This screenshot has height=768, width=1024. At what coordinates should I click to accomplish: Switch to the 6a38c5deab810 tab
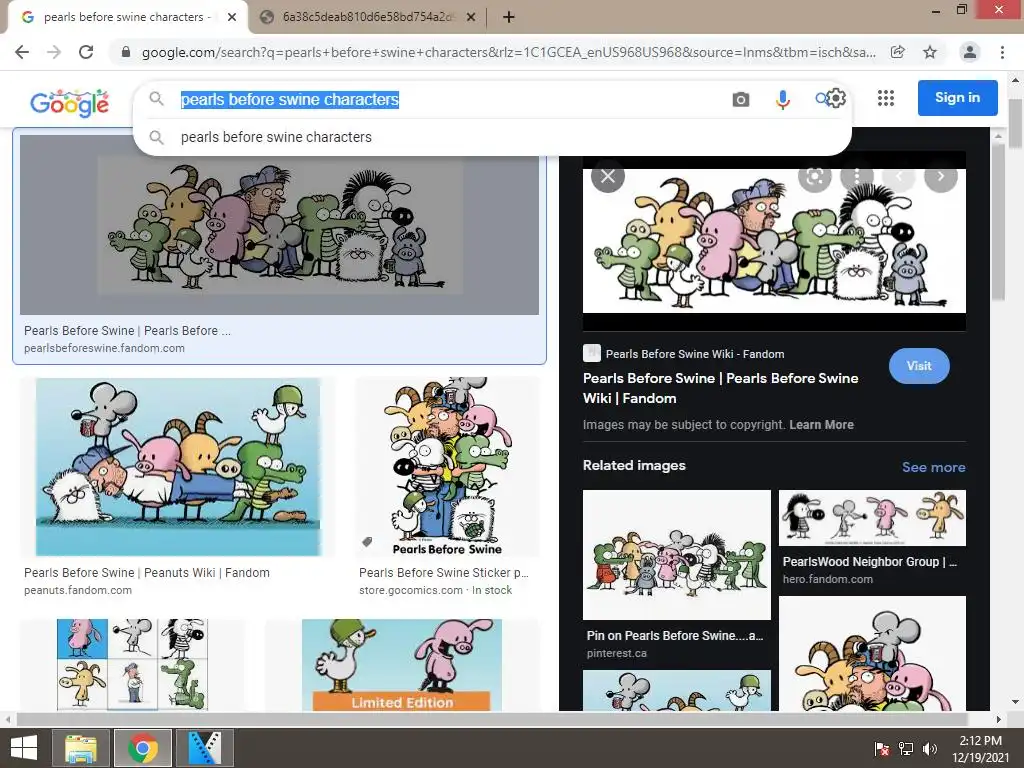pos(366,18)
